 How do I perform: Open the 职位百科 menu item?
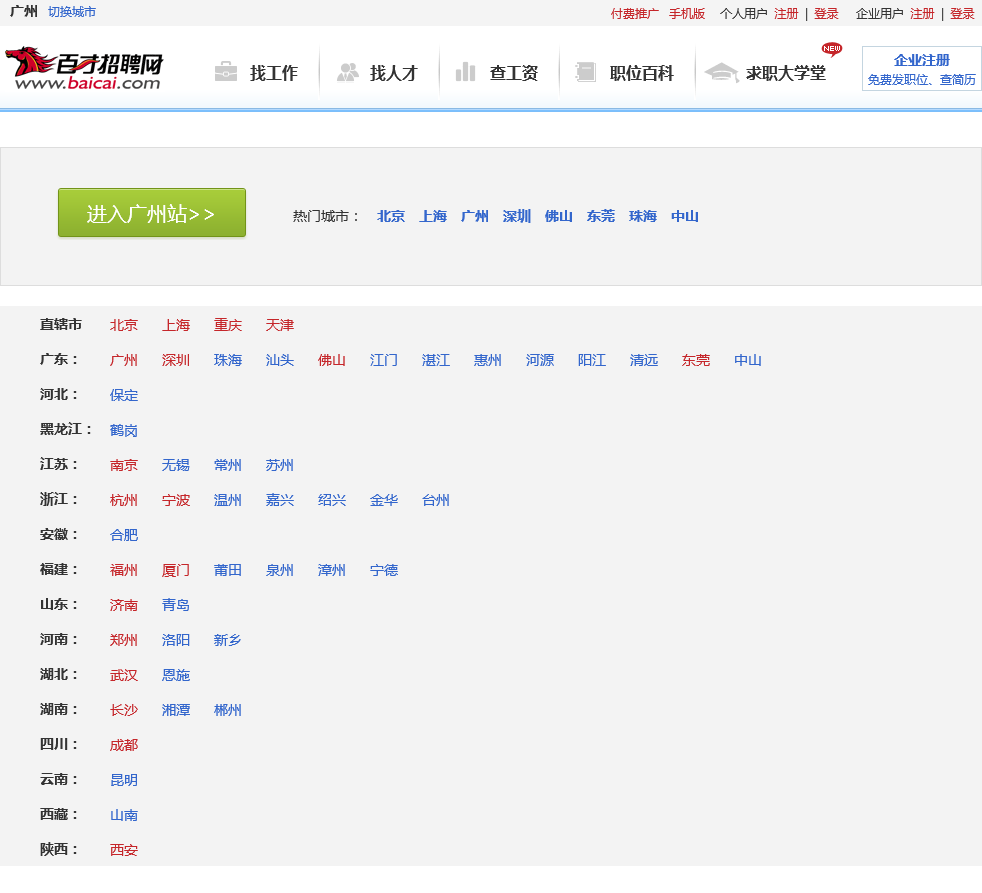point(641,73)
